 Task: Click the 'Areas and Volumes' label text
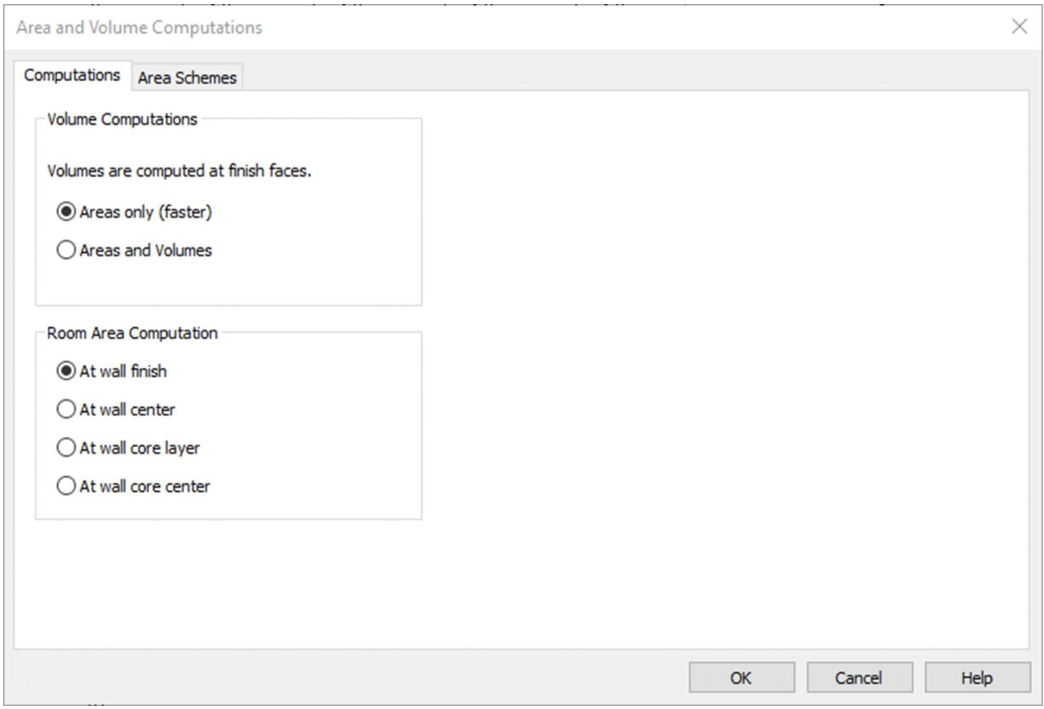[x=146, y=251]
